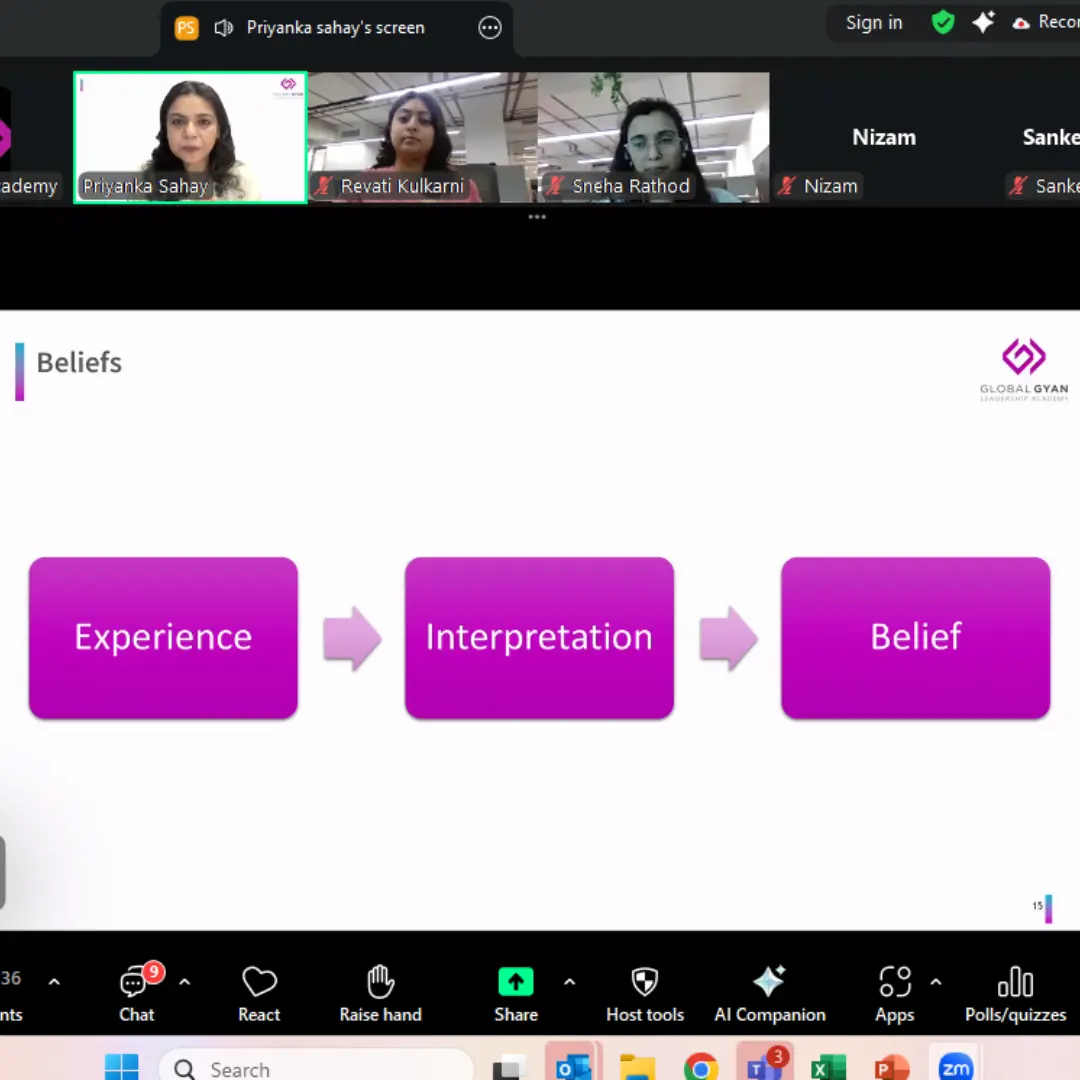
Task: Click the green encryption shield icon
Action: click(943, 23)
